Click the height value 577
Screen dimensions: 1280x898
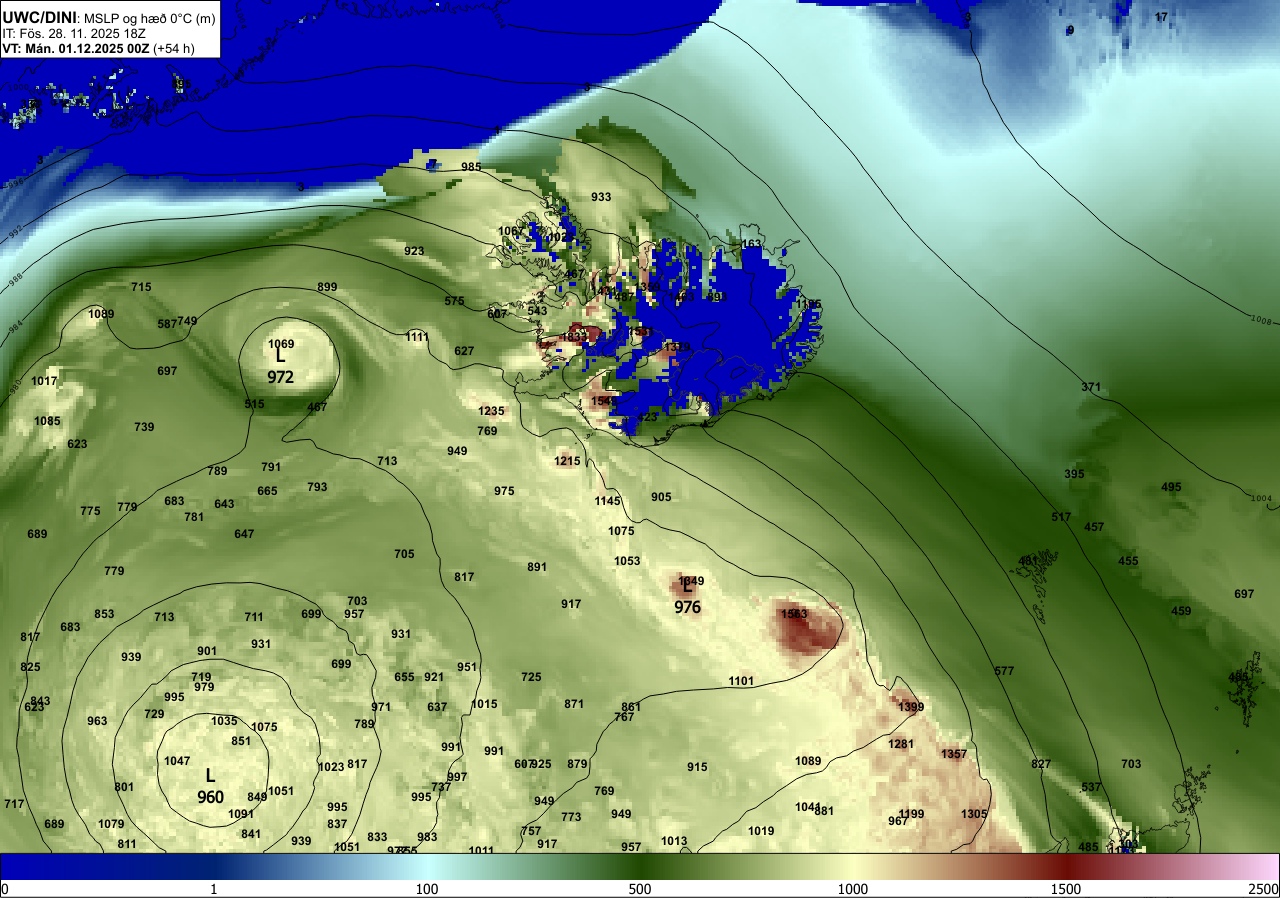pyautogui.click(x=1004, y=671)
